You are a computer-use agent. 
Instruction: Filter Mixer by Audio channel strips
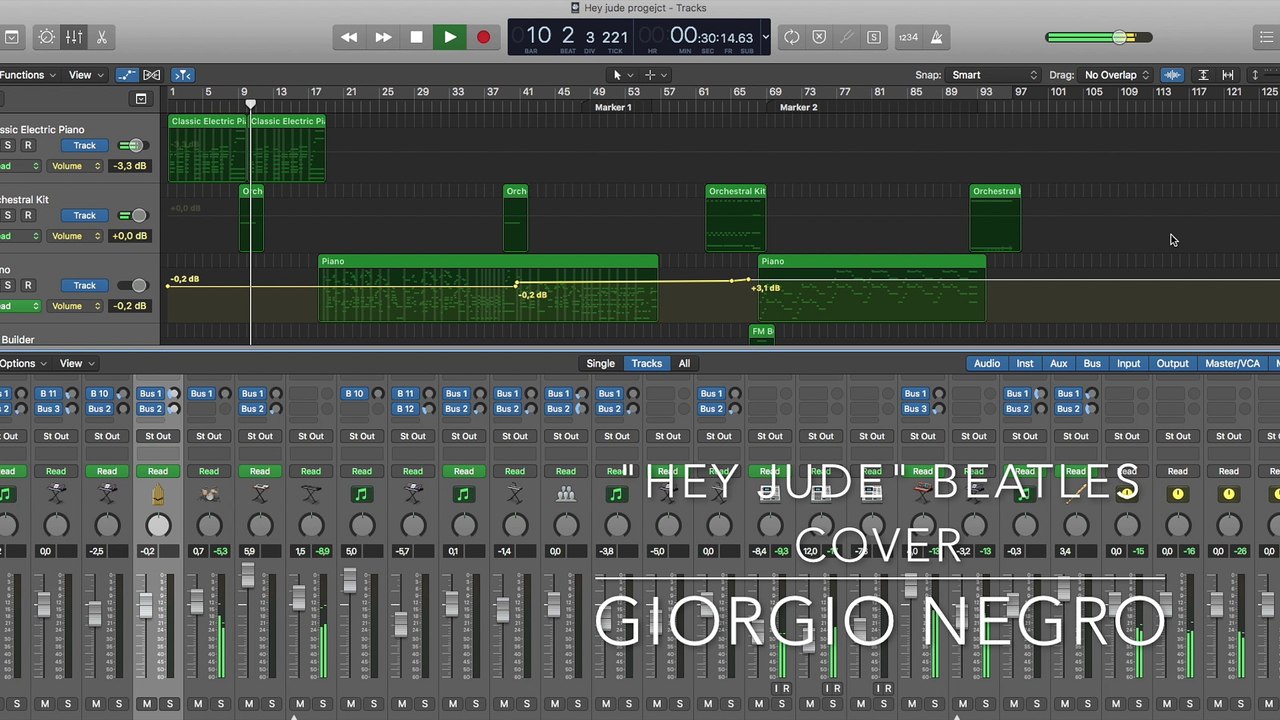(987, 364)
